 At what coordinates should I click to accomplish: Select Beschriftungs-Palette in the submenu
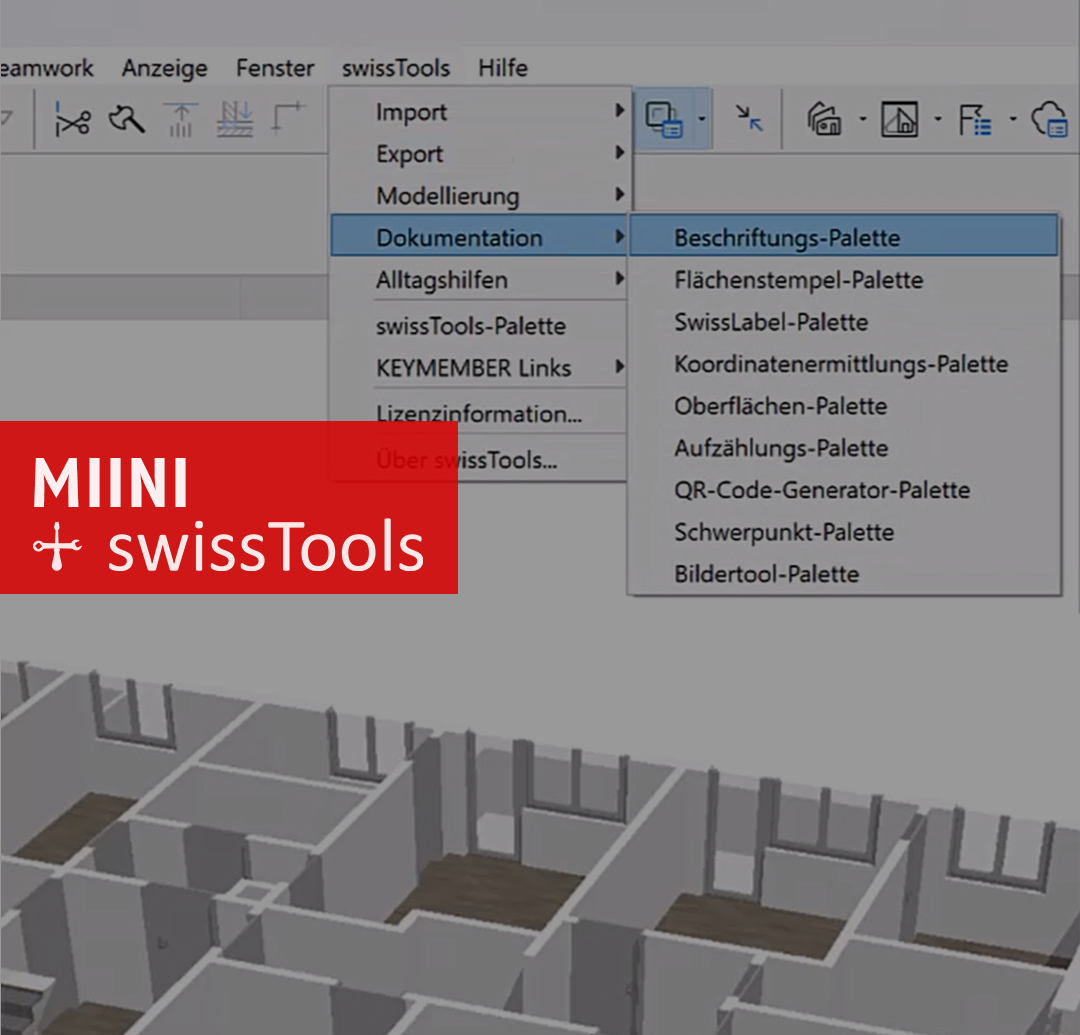pos(844,236)
